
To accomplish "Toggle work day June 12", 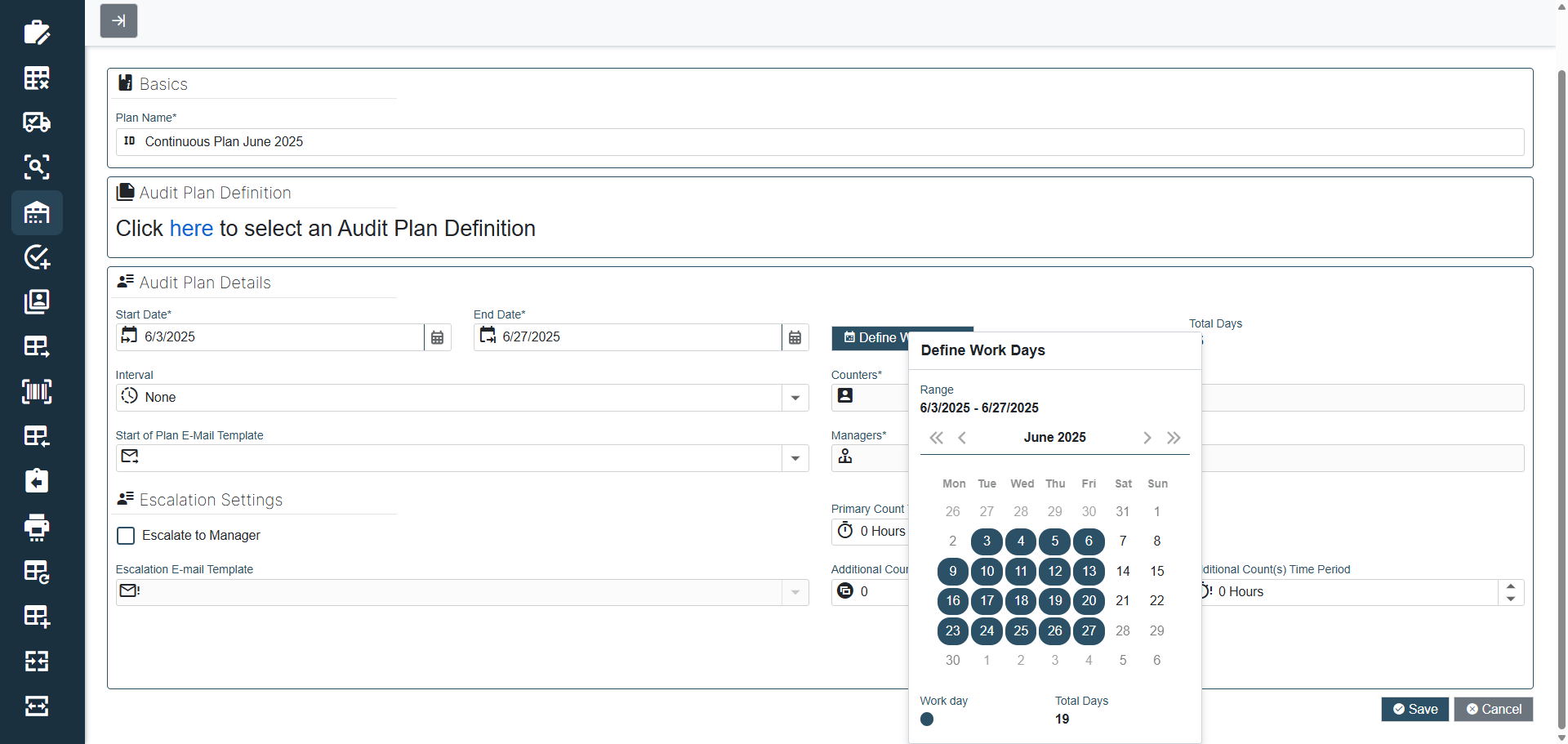I will point(1055,571).
